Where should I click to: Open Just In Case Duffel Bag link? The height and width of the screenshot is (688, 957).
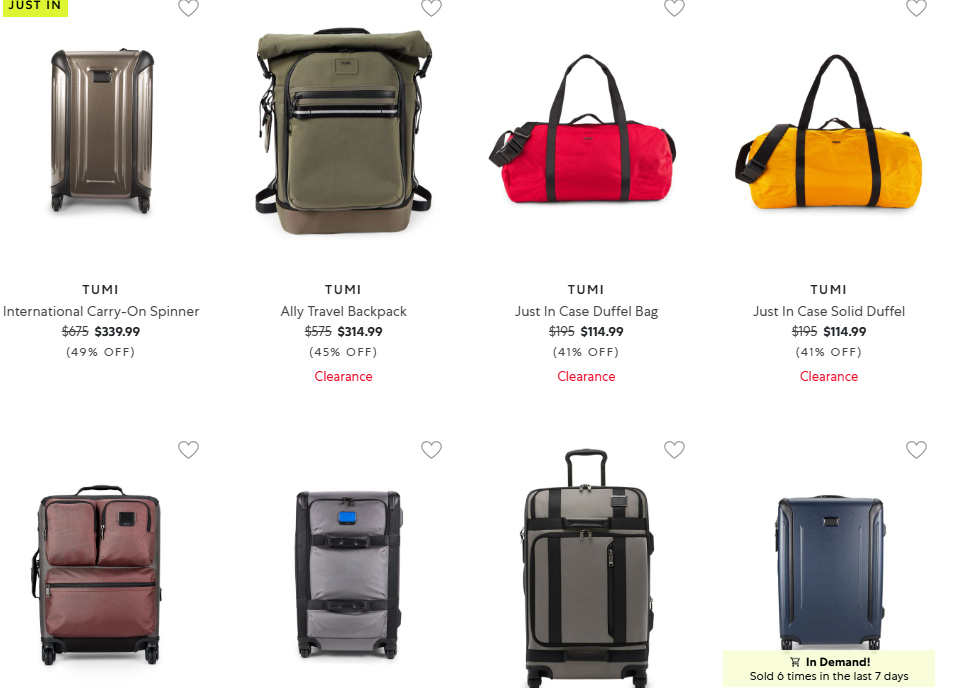pyautogui.click(x=586, y=311)
